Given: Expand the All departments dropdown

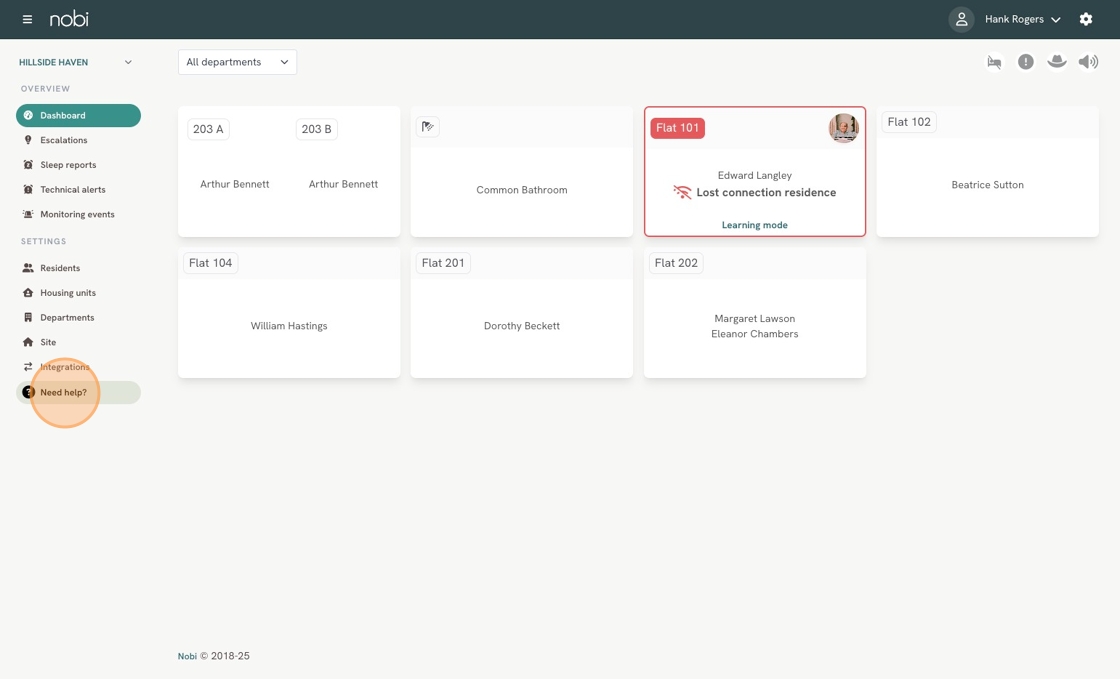Looking at the screenshot, I should (x=237, y=62).
